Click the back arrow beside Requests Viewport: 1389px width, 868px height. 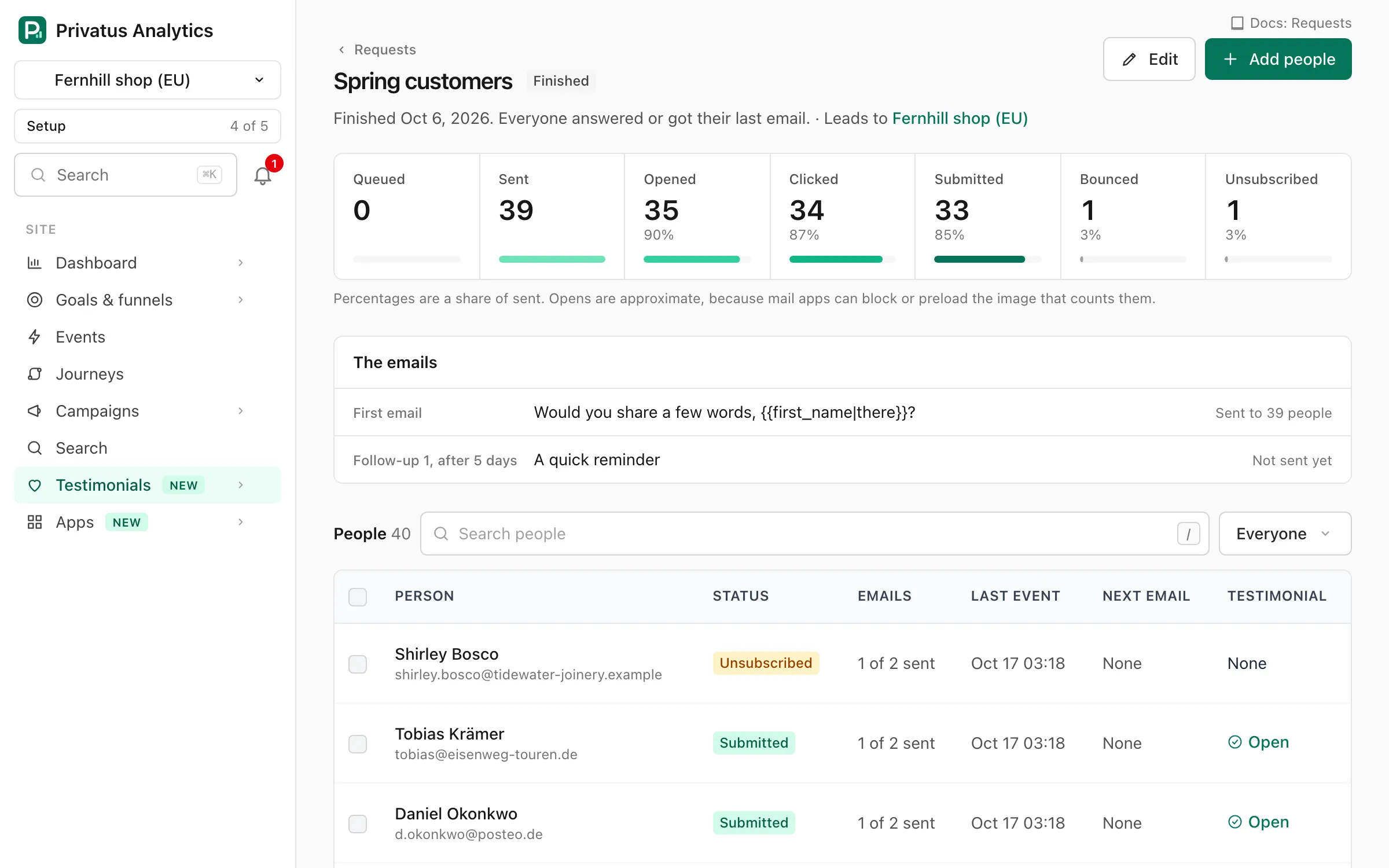(341, 50)
